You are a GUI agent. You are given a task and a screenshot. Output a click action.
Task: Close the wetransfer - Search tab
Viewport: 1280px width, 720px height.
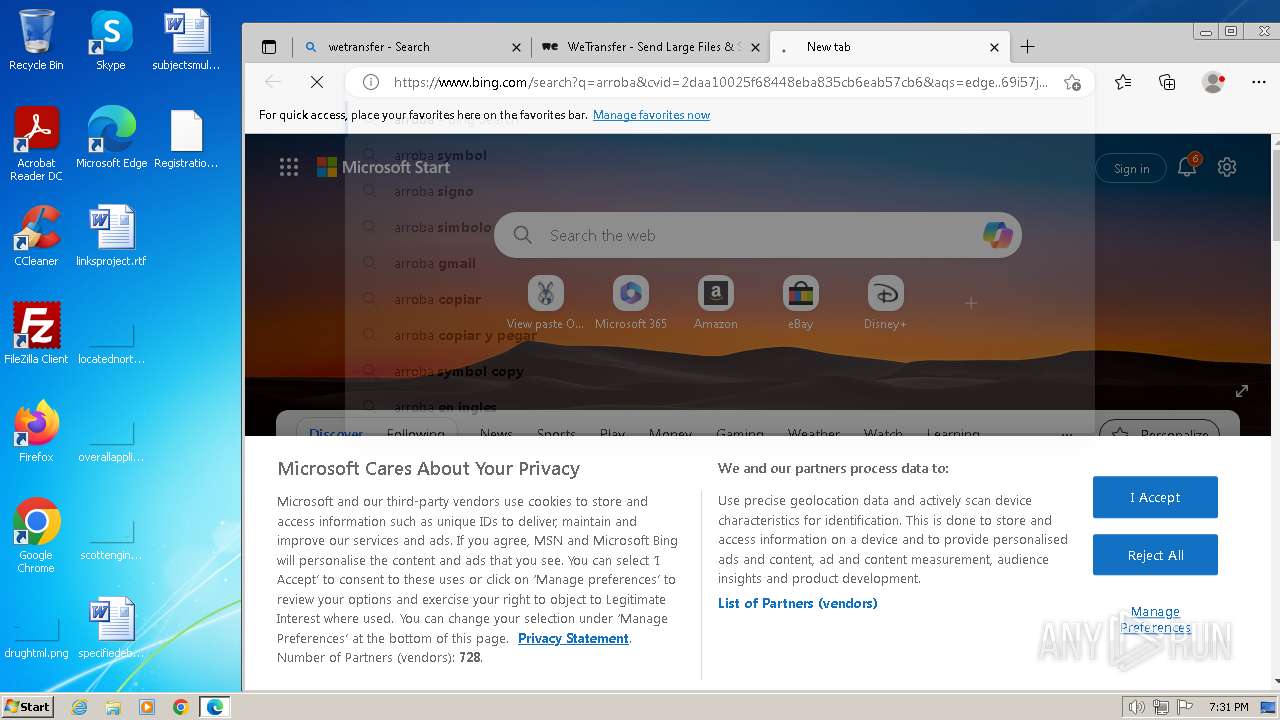(x=516, y=47)
